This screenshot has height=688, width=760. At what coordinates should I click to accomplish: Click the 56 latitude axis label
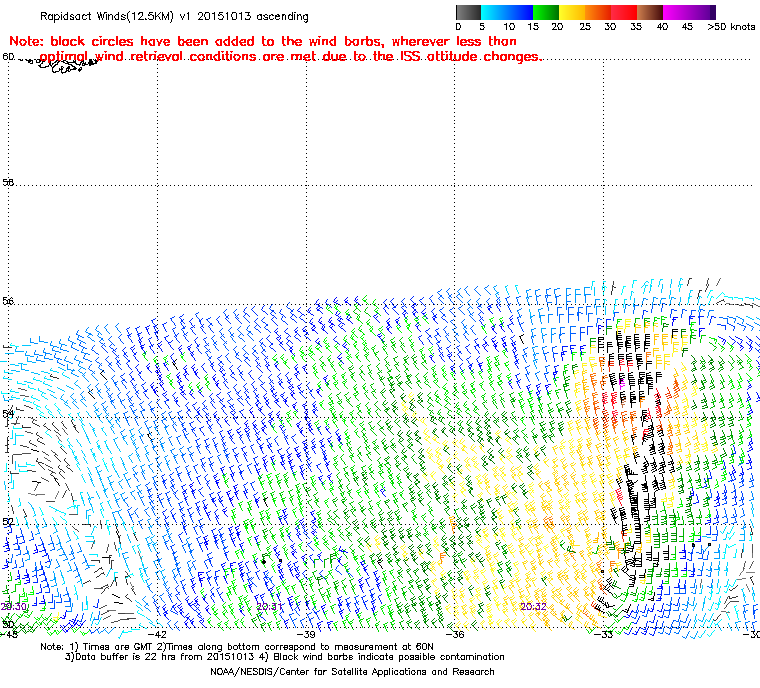coord(8,301)
